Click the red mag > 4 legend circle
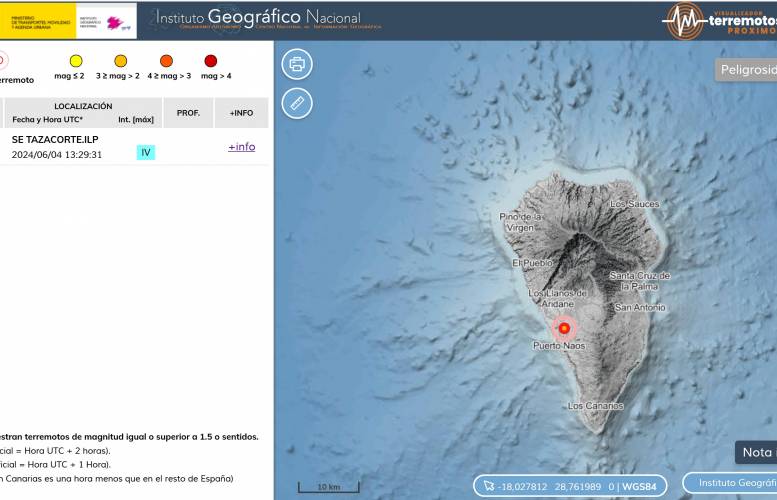 point(210,60)
